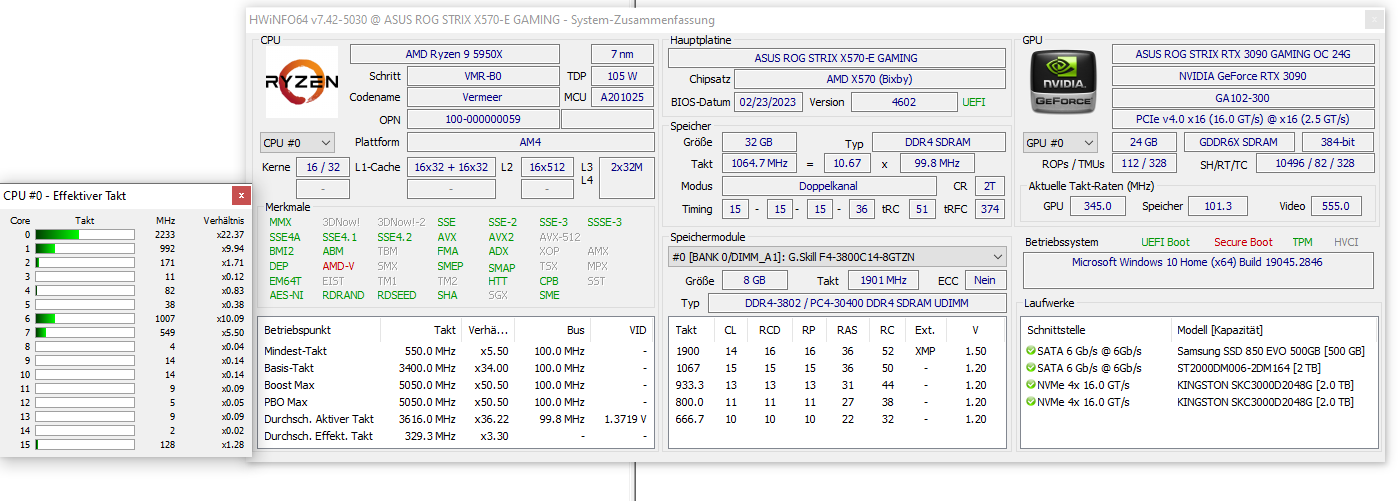Click the tRFC 374 timing field
1398x501 pixels.
click(x=989, y=210)
